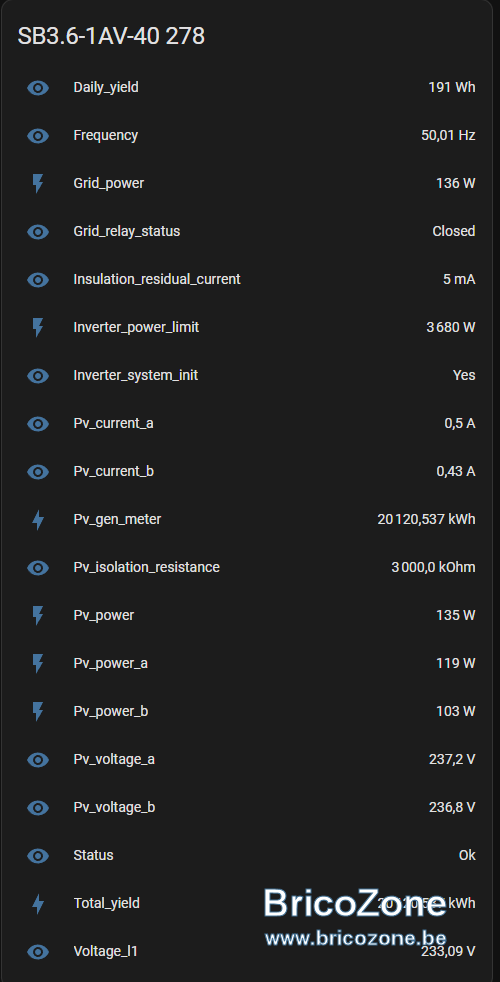Open Inverter_system_init entity details
Viewport: 500px width, 982px height.
250,375
